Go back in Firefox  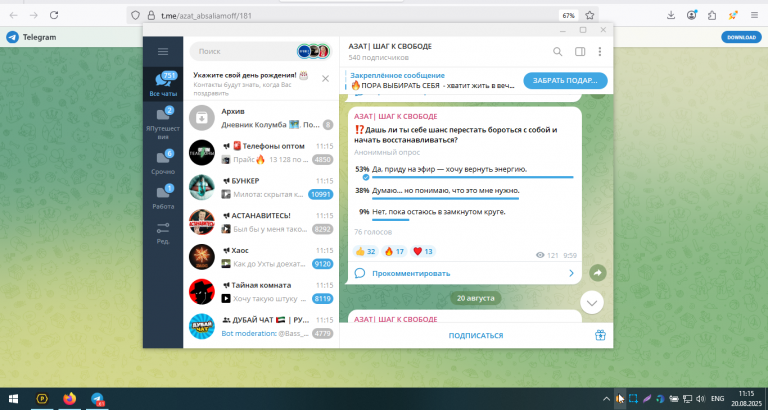[x=13, y=15]
